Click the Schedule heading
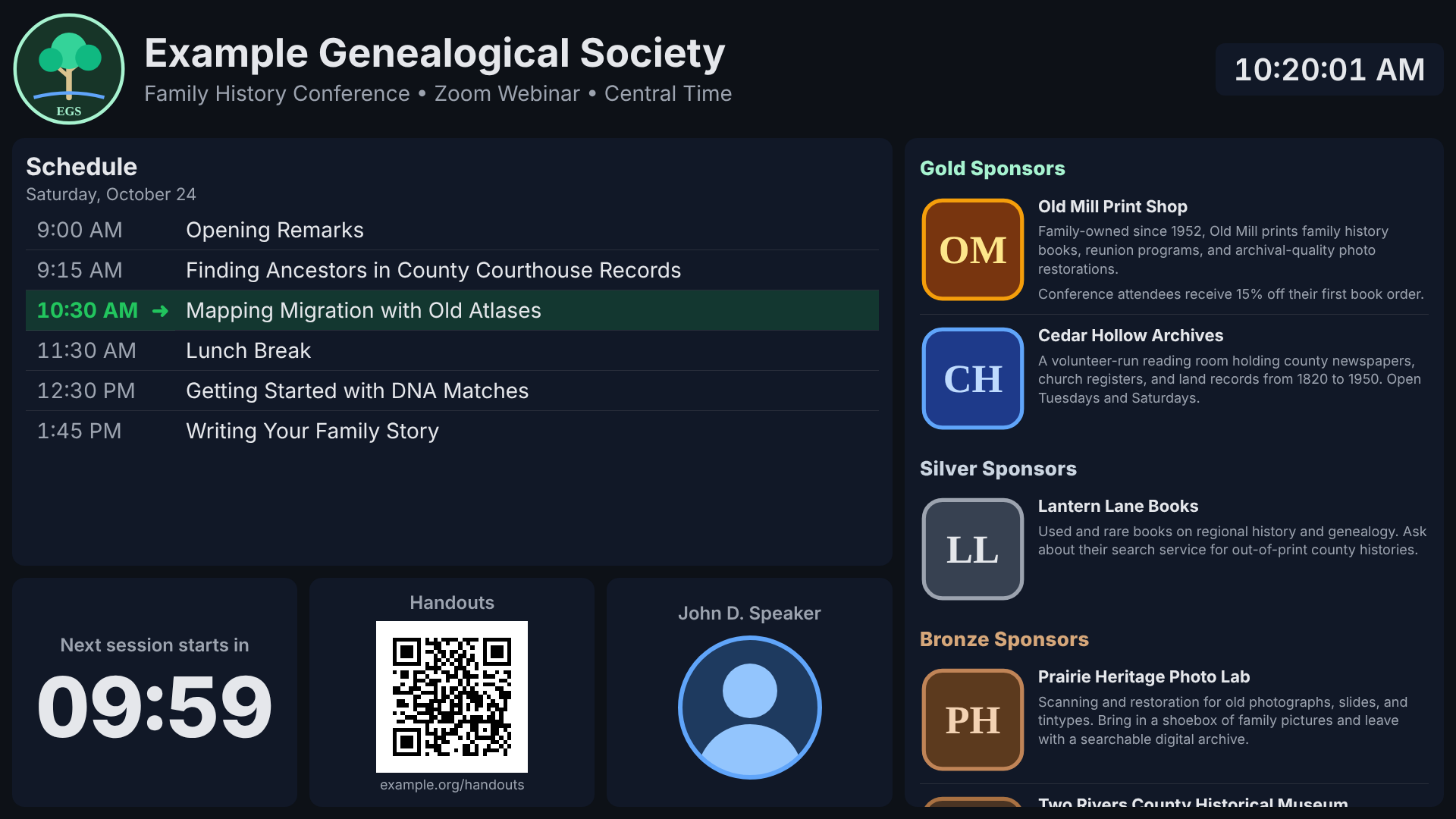 (x=82, y=167)
